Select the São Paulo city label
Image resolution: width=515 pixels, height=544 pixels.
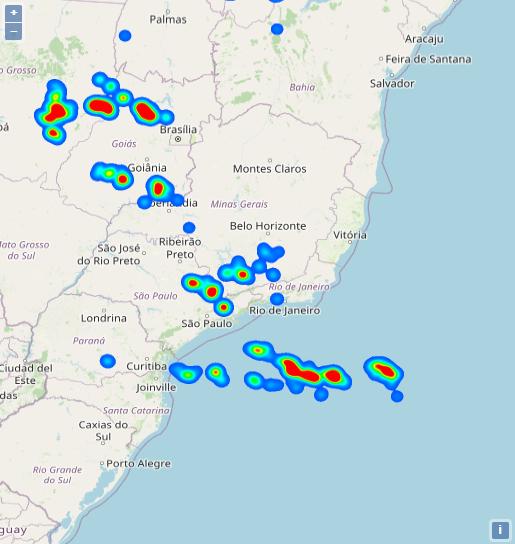point(207,323)
